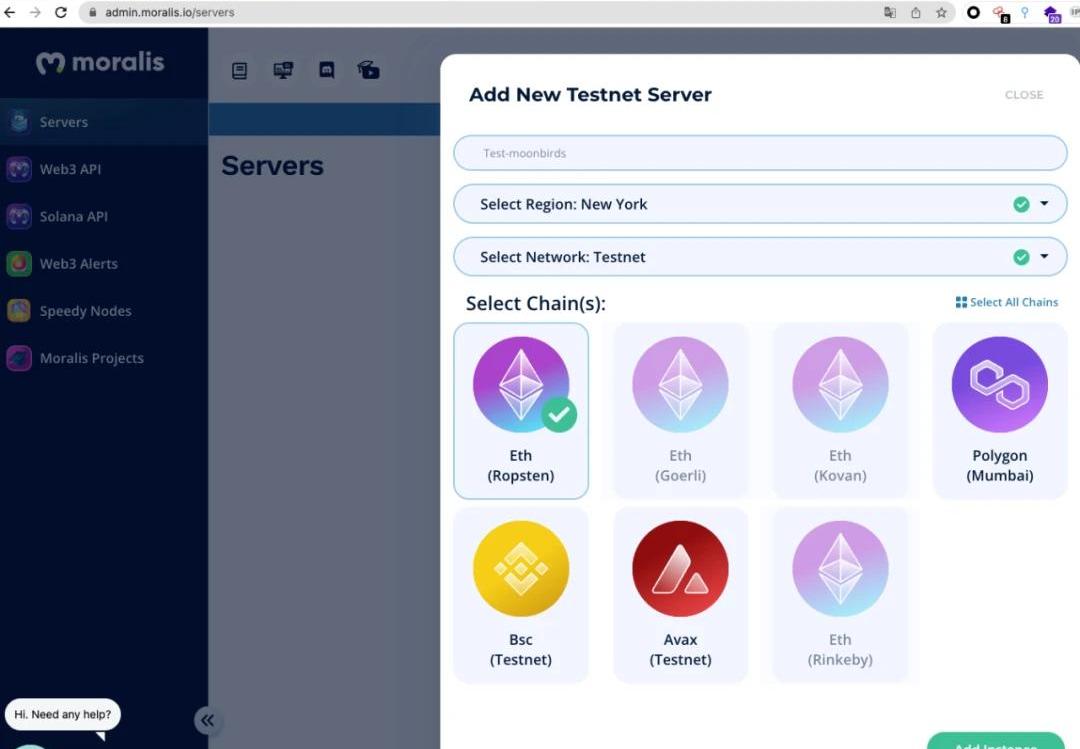Open the Select Network dropdown

pyautogui.click(x=760, y=257)
